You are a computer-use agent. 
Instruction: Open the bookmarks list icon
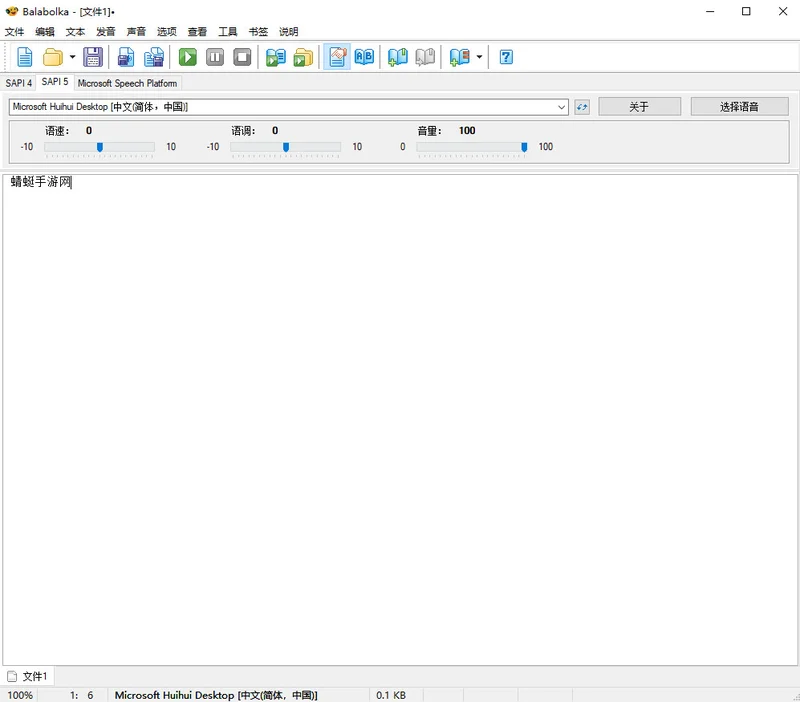[x=459, y=57]
